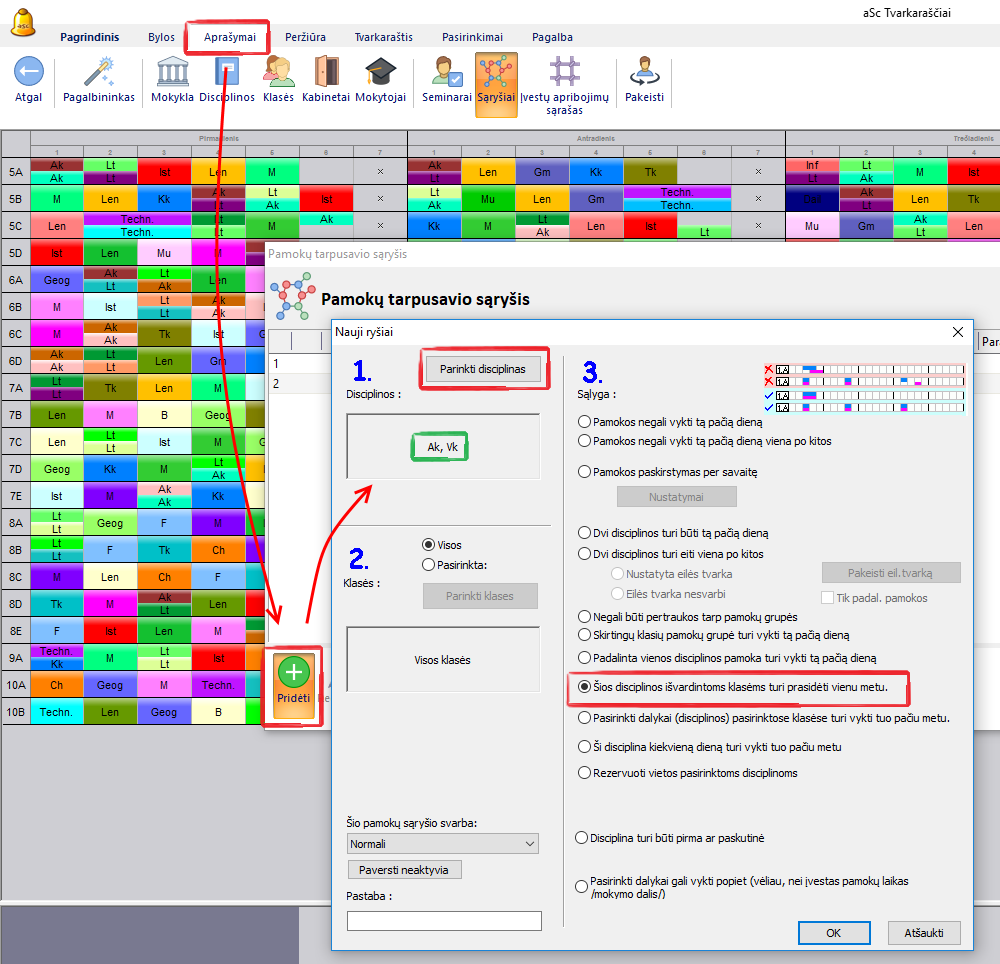Choose 'Disciplina turi būti pirma ar paskutinė'
The image size is (1000, 964).
(583, 838)
